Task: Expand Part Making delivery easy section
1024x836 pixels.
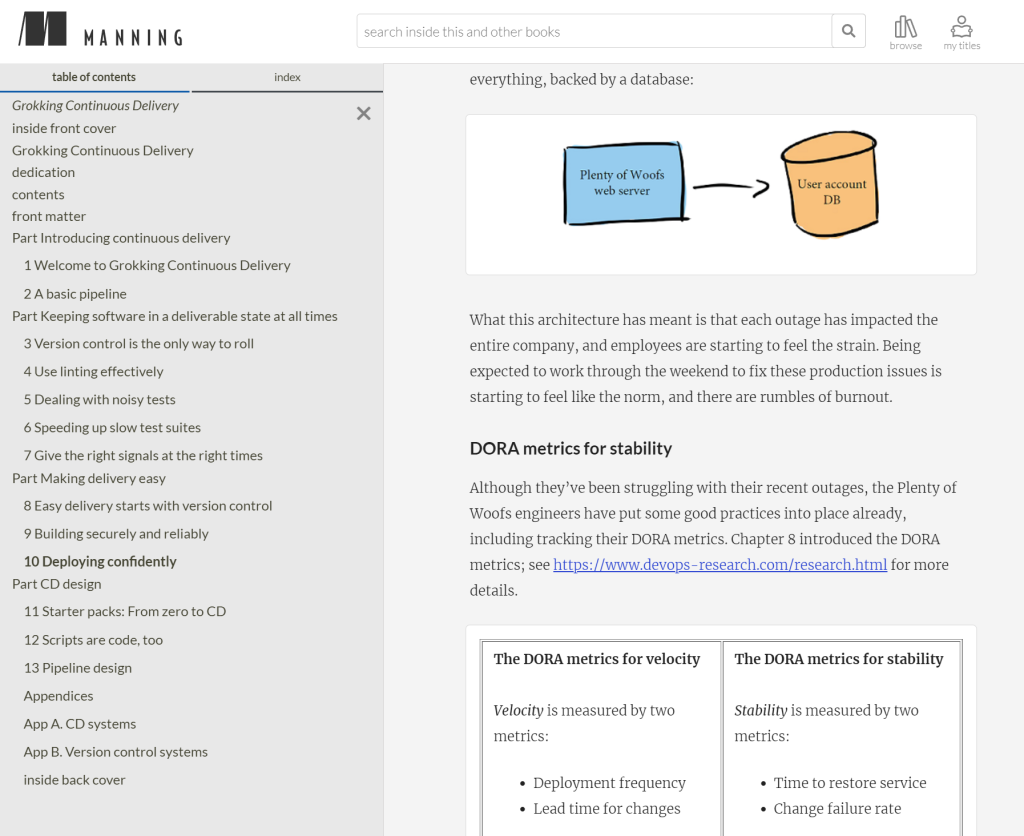Action: [x=89, y=478]
